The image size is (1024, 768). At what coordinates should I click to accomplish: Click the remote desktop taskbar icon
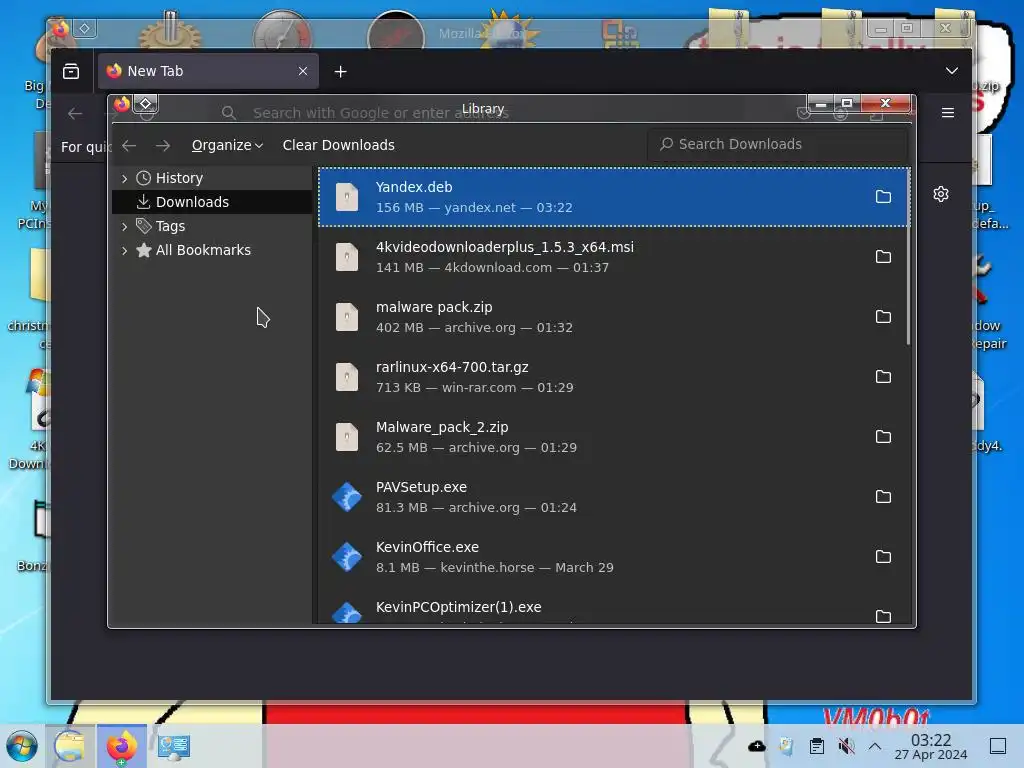pos(173,746)
